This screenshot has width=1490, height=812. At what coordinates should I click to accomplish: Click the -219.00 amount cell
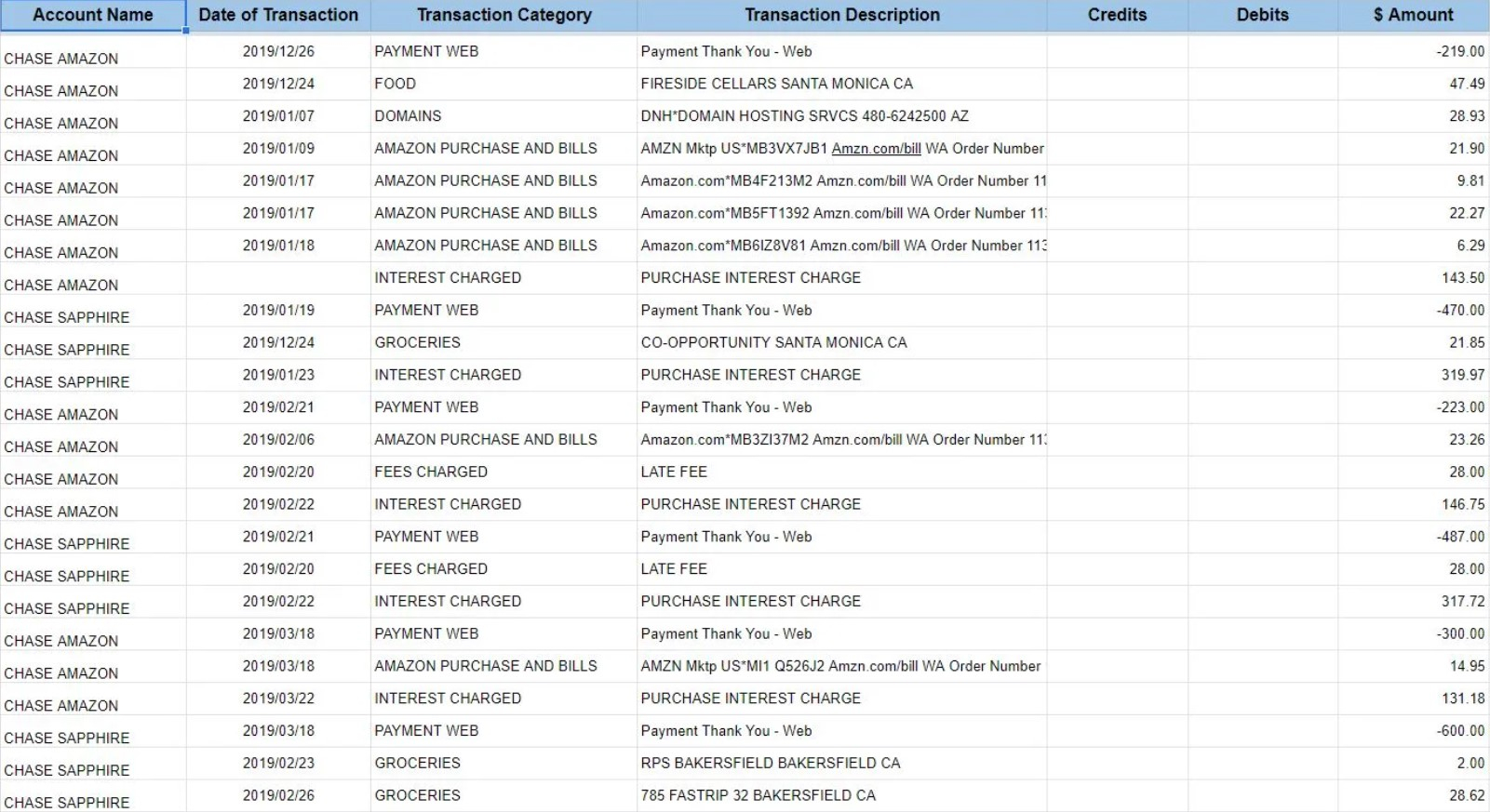click(x=1459, y=52)
